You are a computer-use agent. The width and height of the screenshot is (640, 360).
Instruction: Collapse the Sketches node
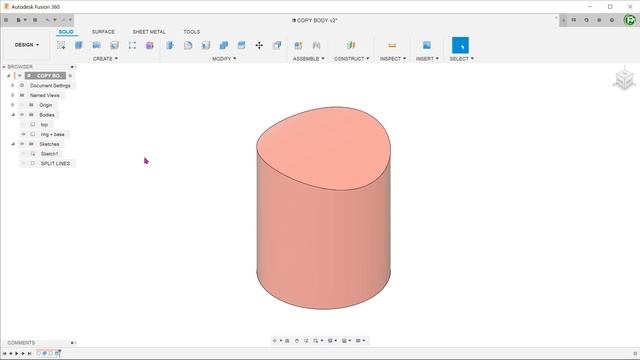(13, 144)
